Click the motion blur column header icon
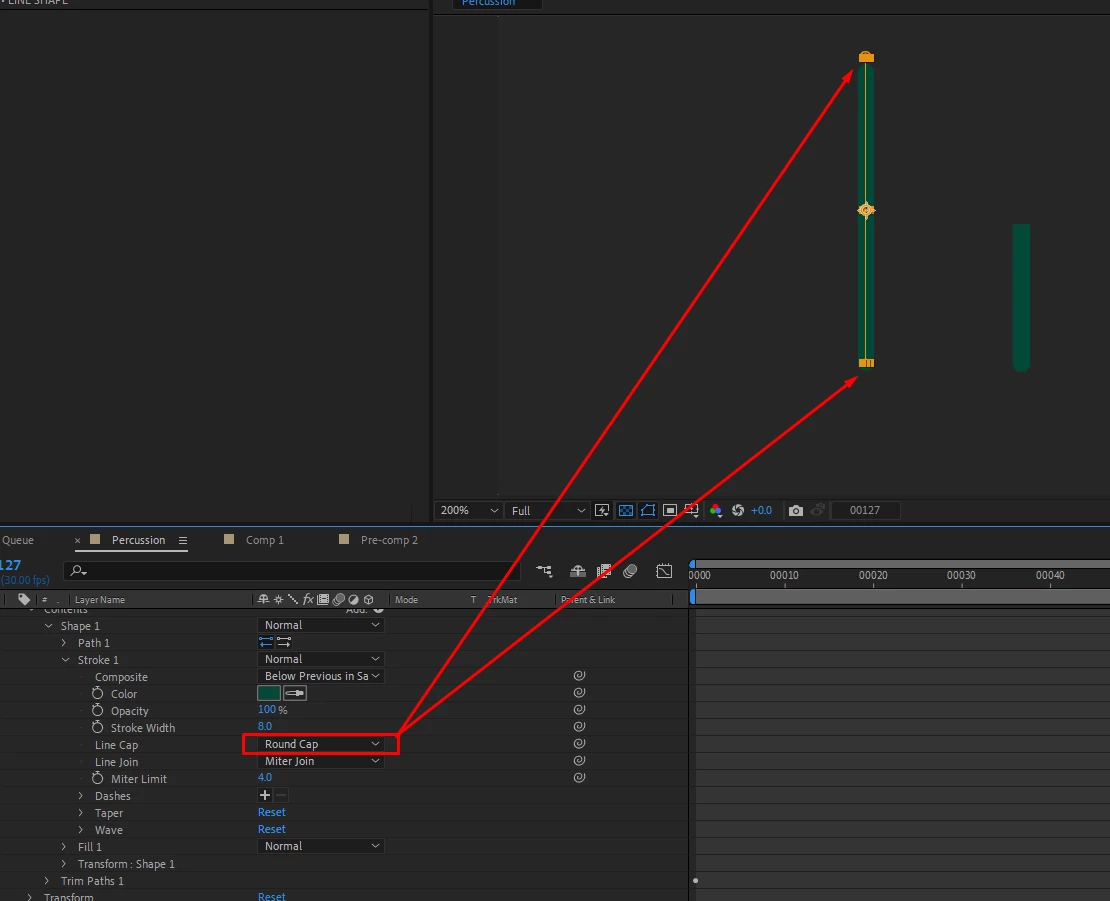Image resolution: width=1110 pixels, height=901 pixels. click(x=338, y=599)
